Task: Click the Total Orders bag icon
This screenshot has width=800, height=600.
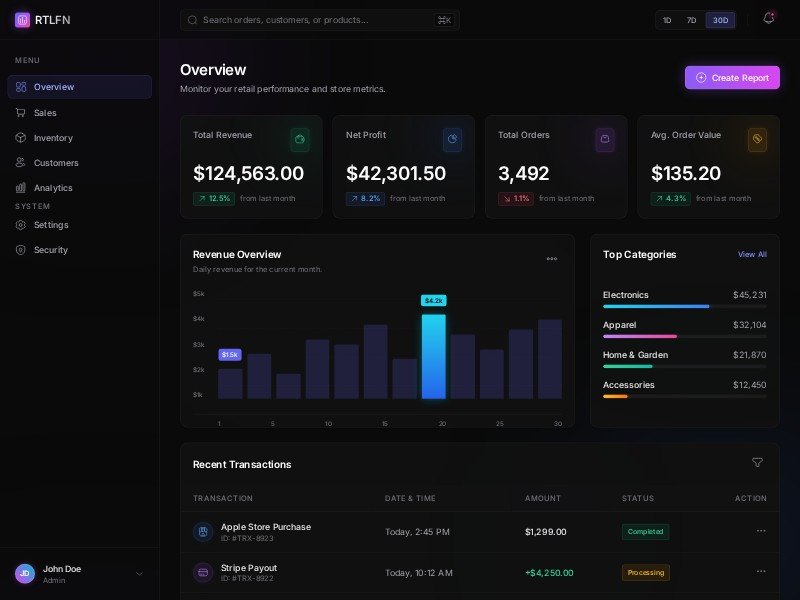Action: pyautogui.click(x=604, y=139)
